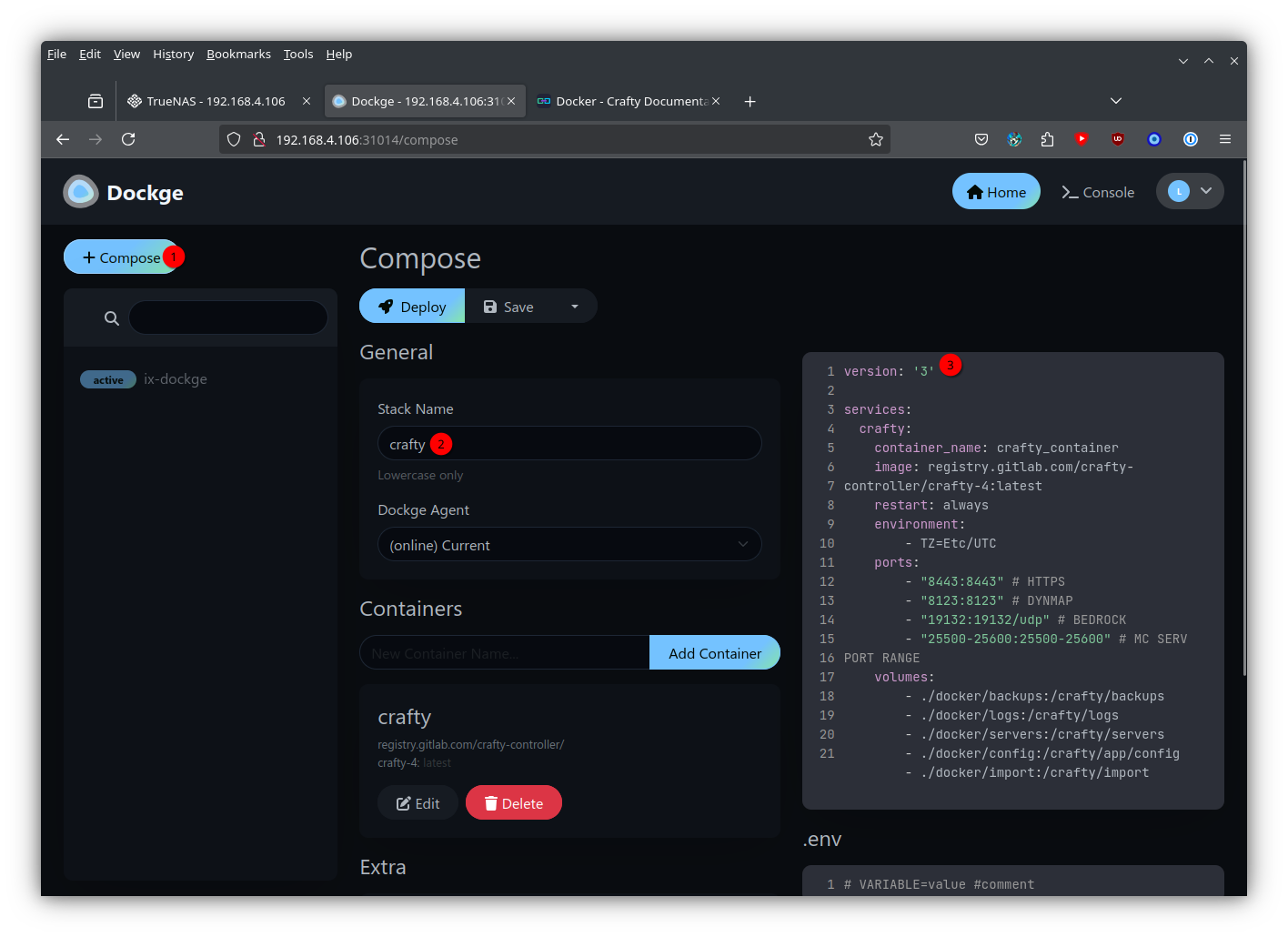Delete the crafty container
1288x937 pixels.
[513, 803]
